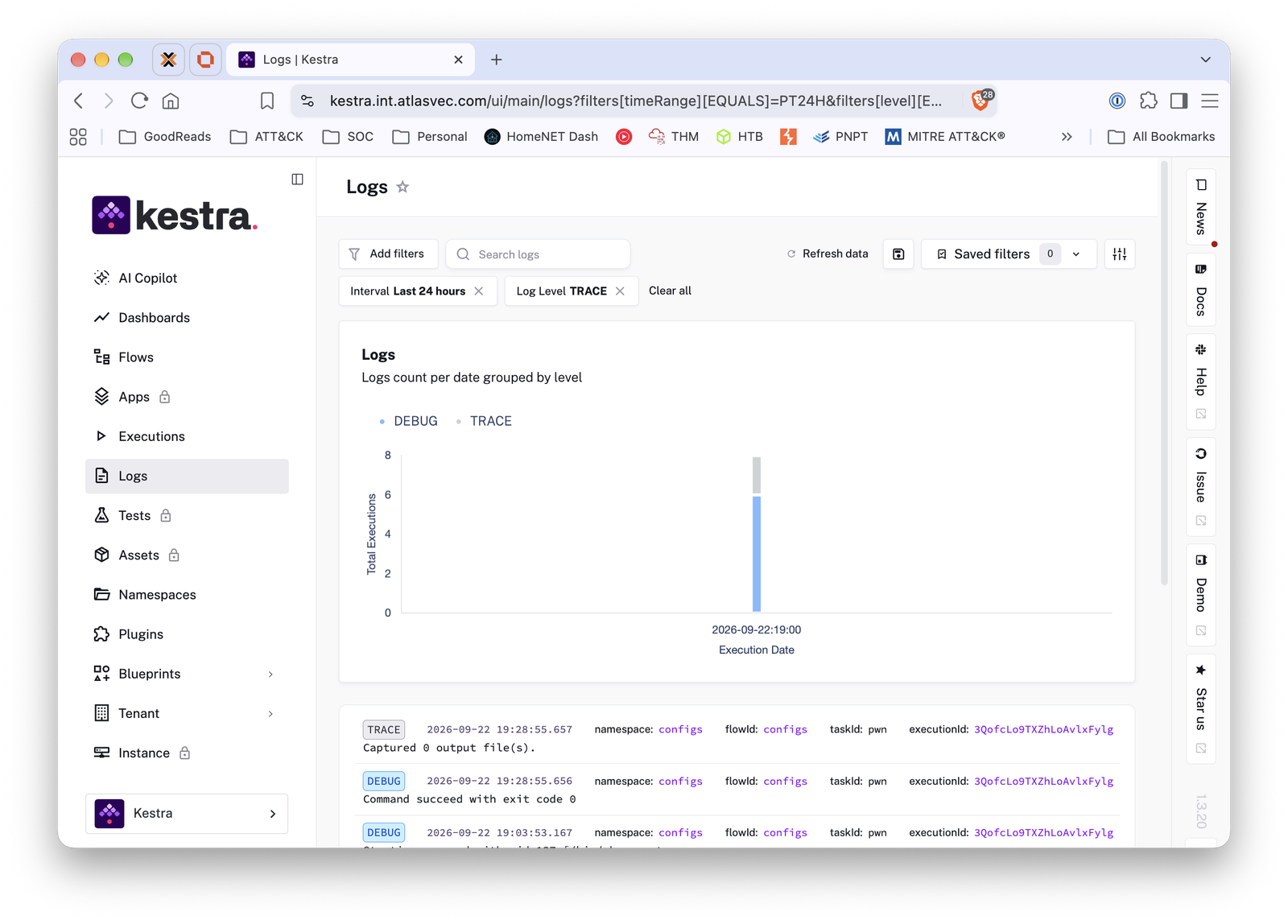Open configs namespace link in TRACE row
The width and height of the screenshot is (1288, 924).
click(x=680, y=730)
